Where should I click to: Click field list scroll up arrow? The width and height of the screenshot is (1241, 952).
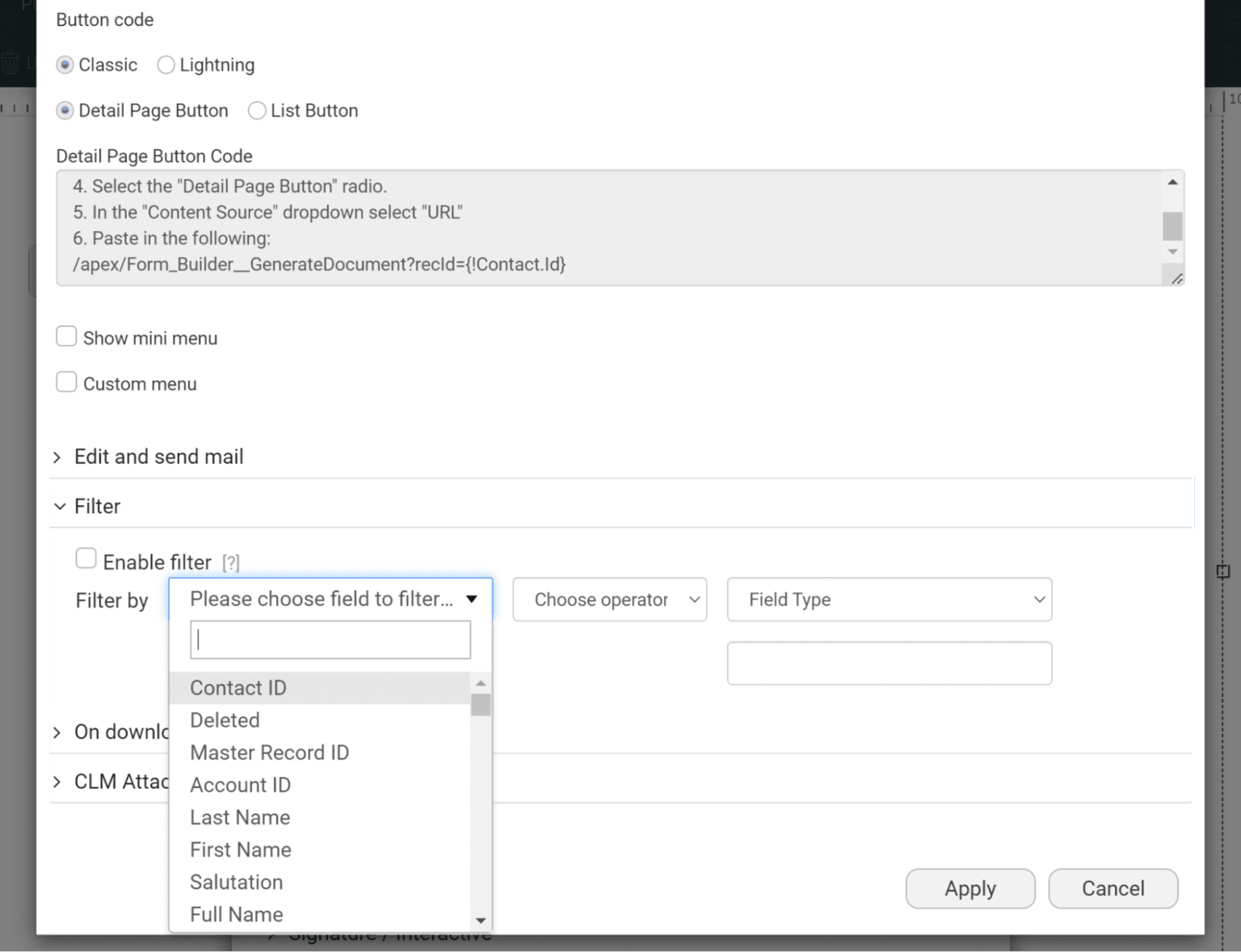coord(481,683)
